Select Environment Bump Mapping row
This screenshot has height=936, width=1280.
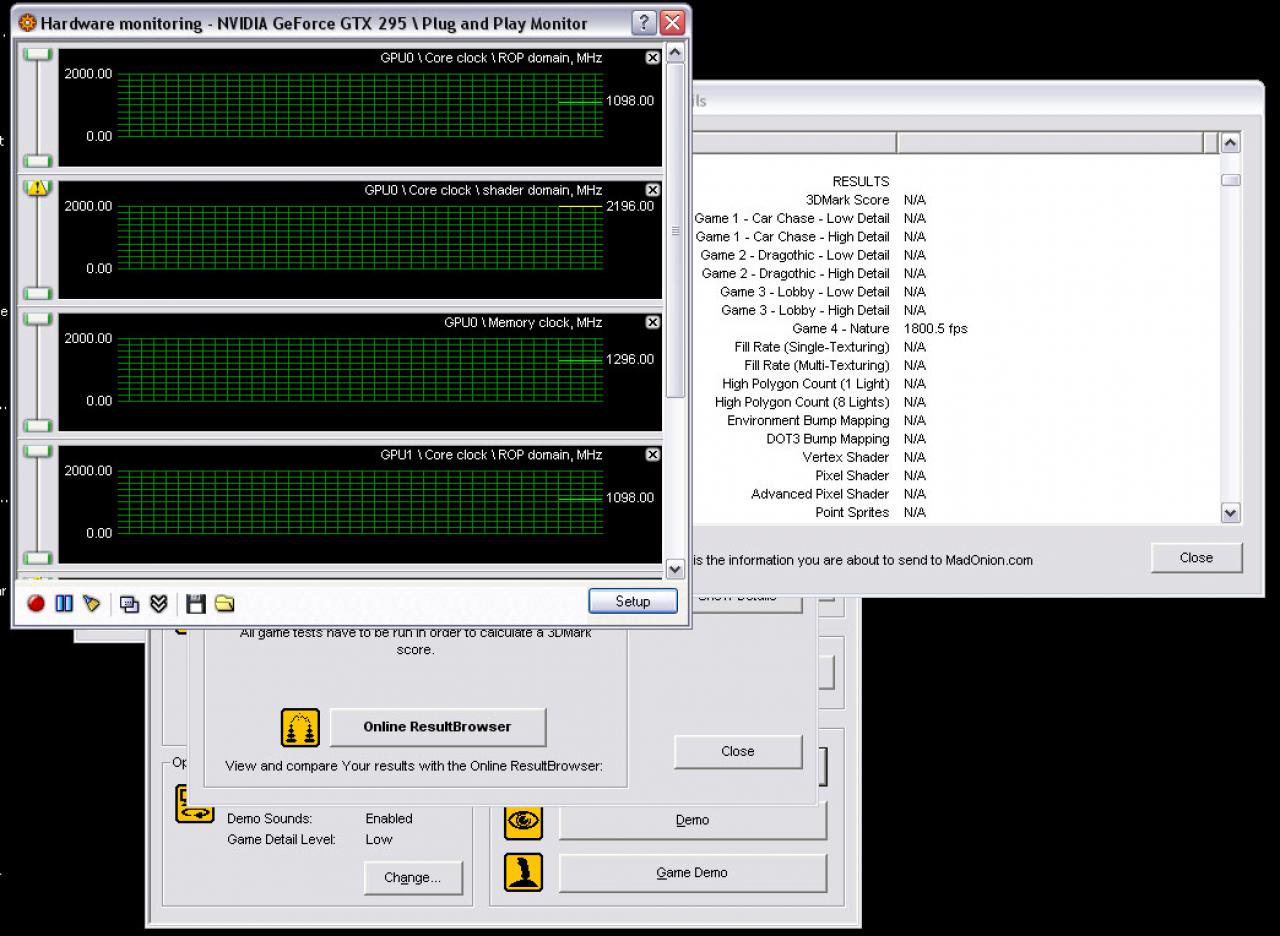click(955, 421)
